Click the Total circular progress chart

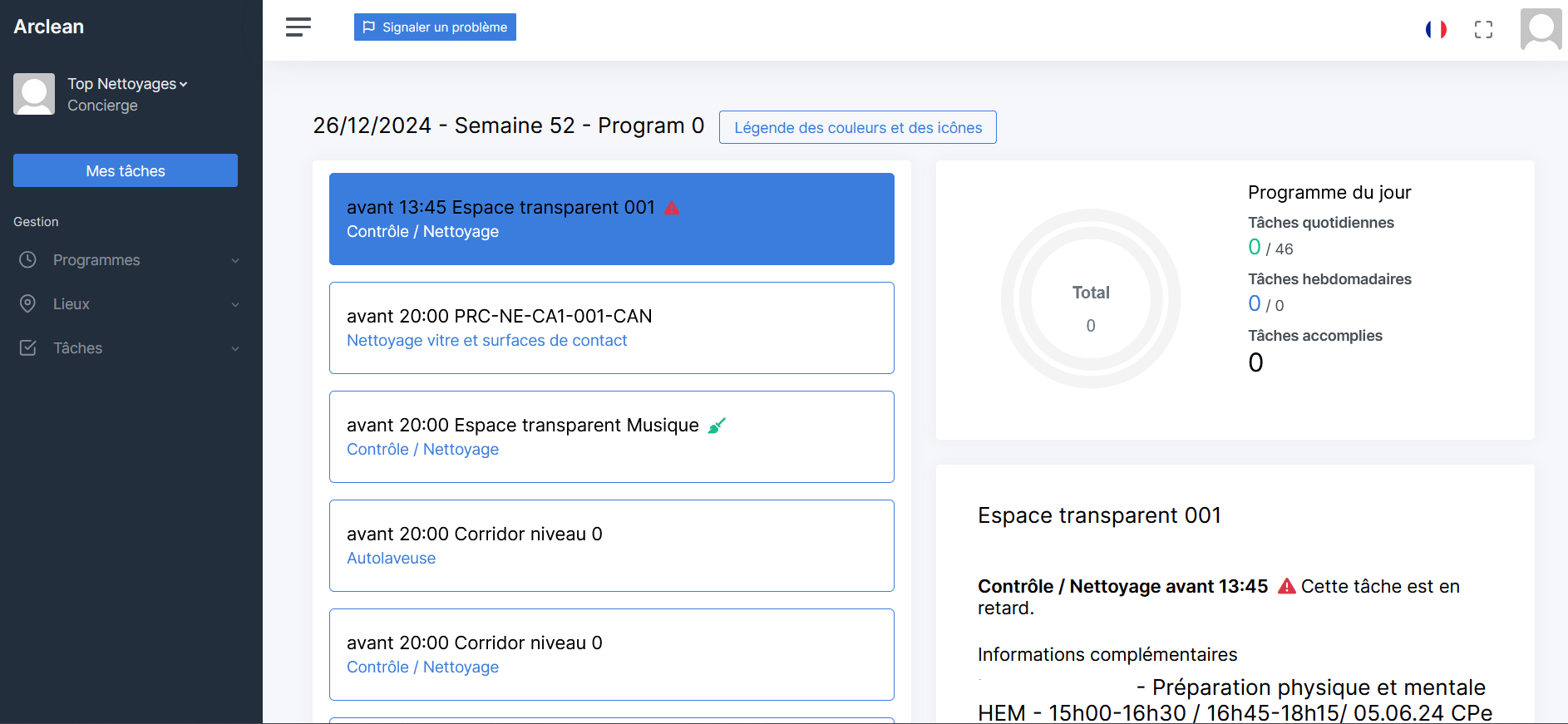click(1091, 298)
